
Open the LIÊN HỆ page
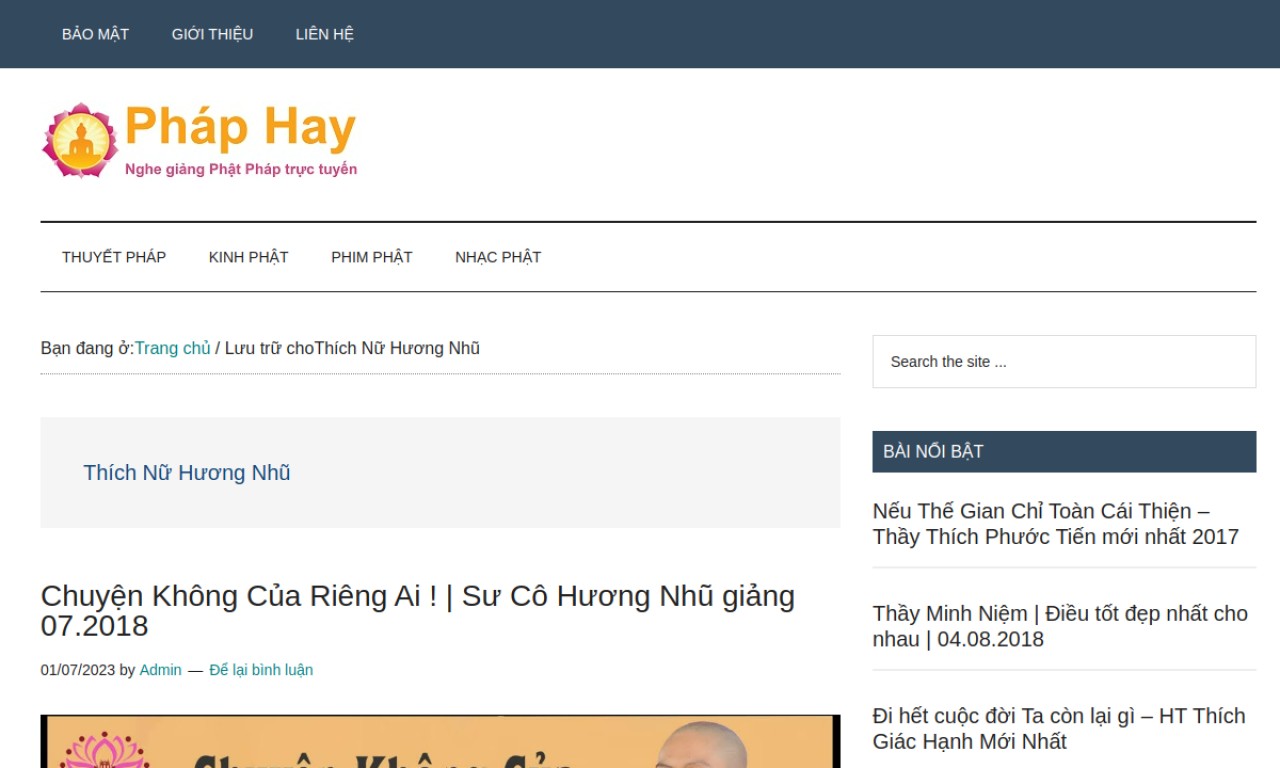pyautogui.click(x=324, y=34)
